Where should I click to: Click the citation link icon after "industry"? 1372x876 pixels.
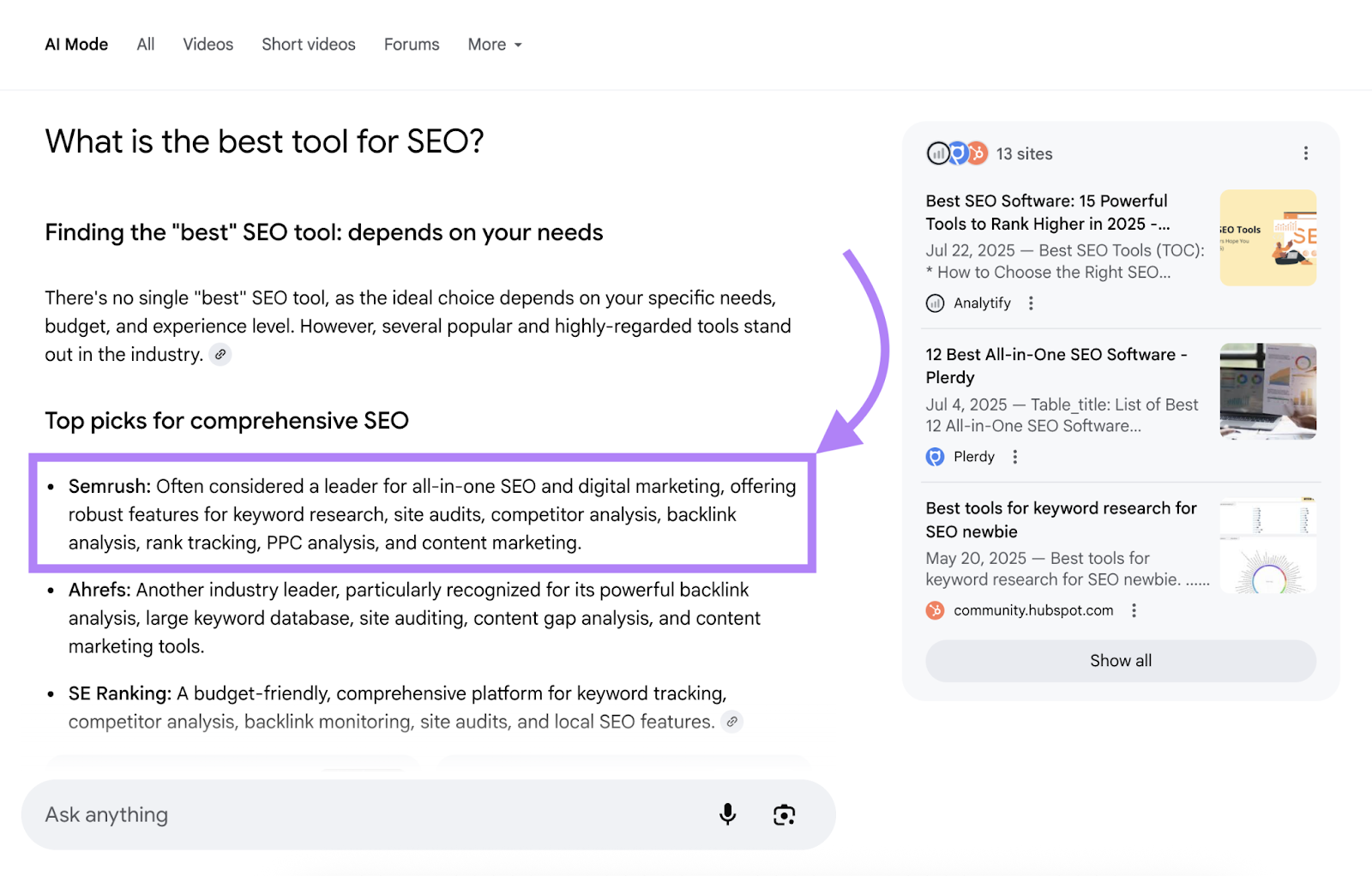220,354
